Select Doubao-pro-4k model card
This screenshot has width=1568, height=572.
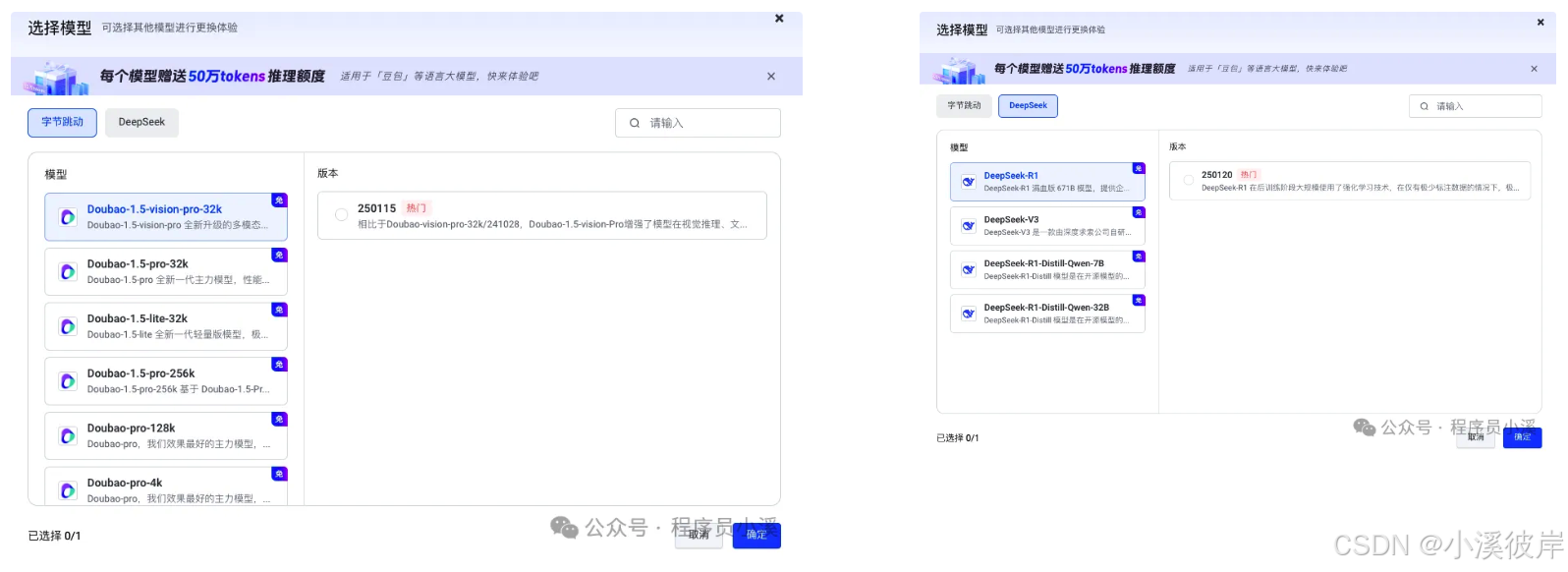pos(166,487)
